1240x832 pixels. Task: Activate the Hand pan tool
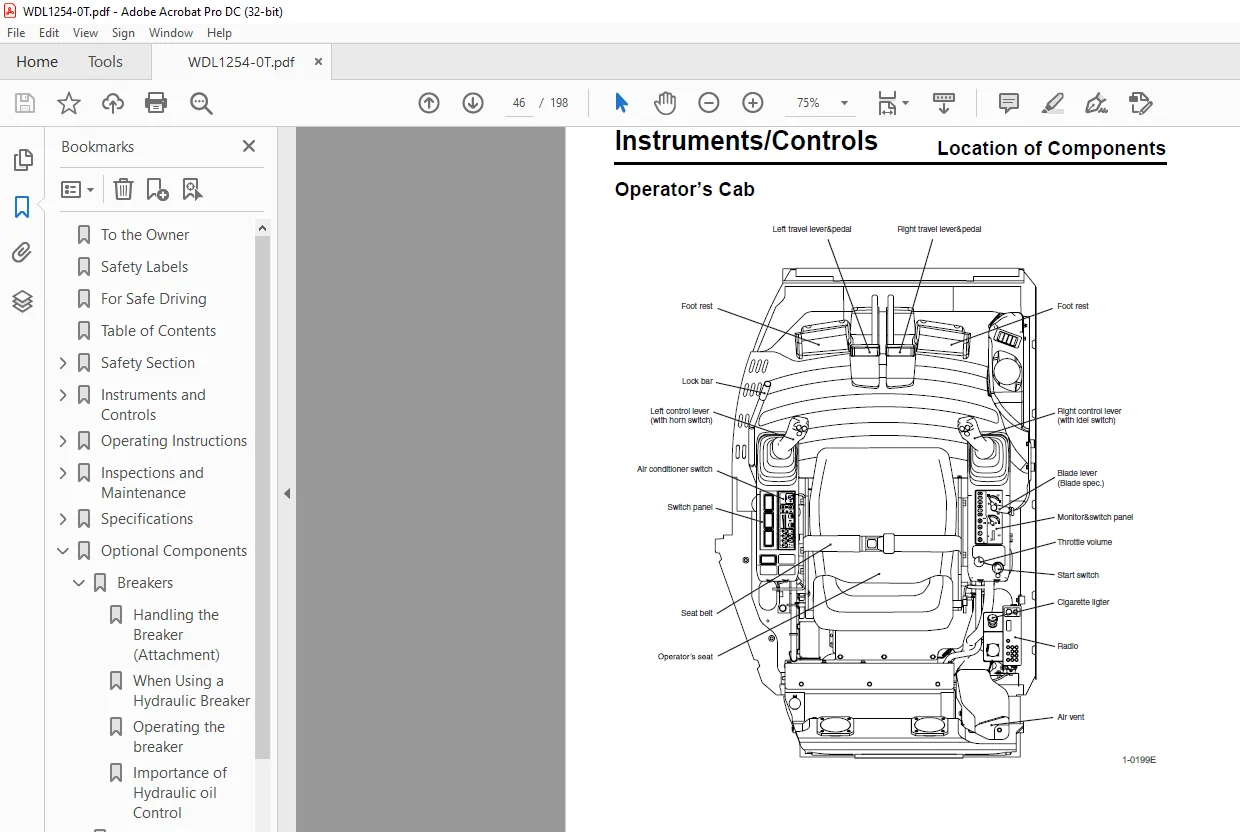[665, 103]
